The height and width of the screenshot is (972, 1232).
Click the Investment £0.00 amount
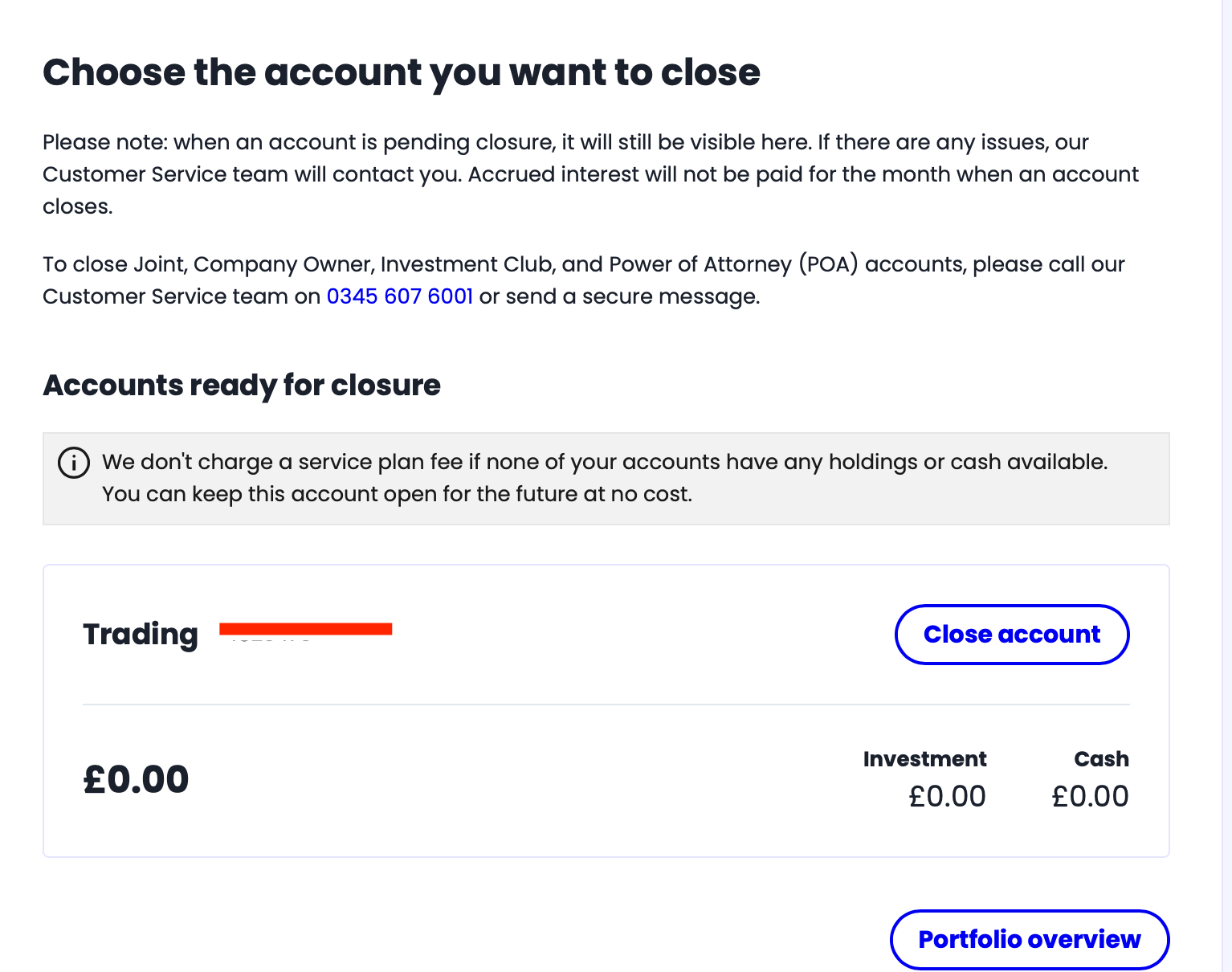click(947, 796)
